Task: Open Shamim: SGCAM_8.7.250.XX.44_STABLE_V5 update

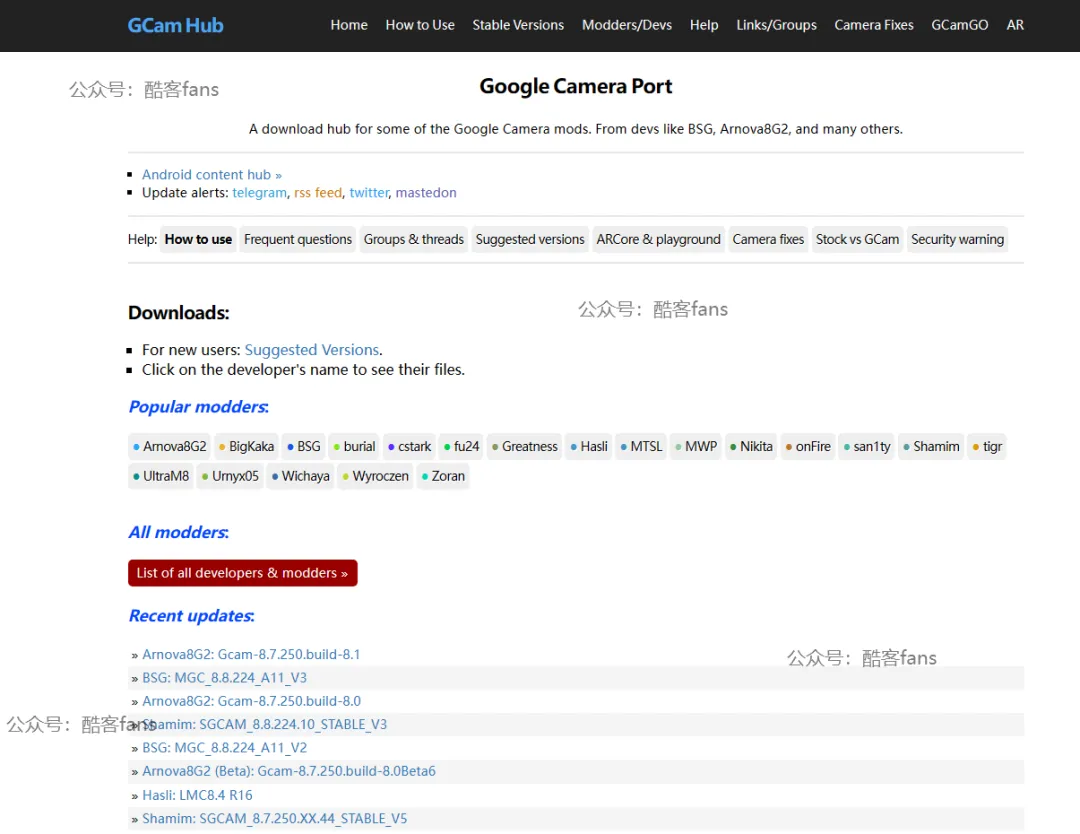Action: pyautogui.click(x=274, y=819)
